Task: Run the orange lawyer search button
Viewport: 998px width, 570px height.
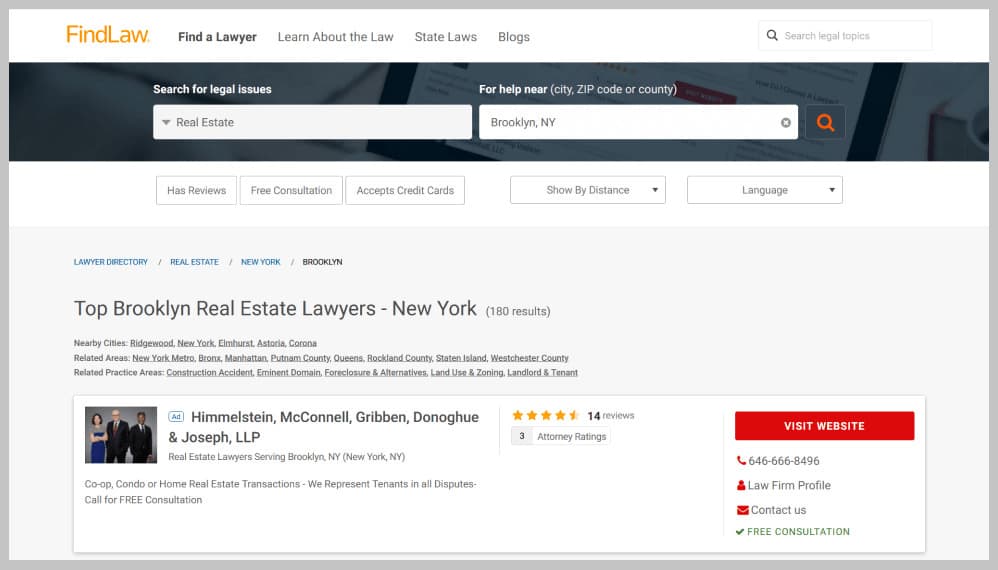Action: coord(826,122)
